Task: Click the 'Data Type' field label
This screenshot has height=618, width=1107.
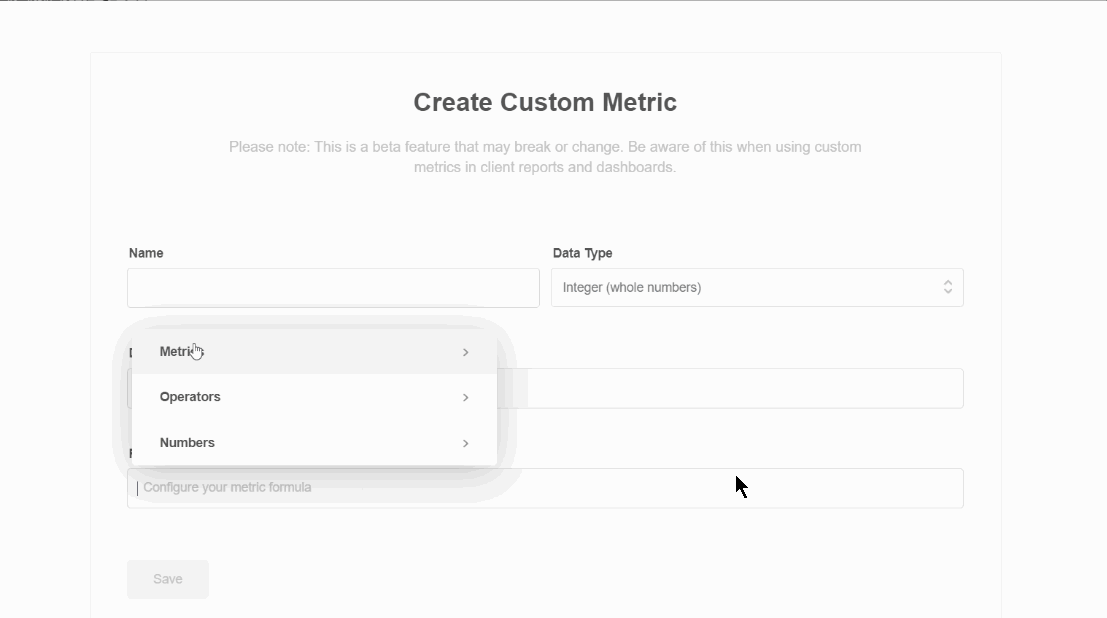Action: [582, 253]
